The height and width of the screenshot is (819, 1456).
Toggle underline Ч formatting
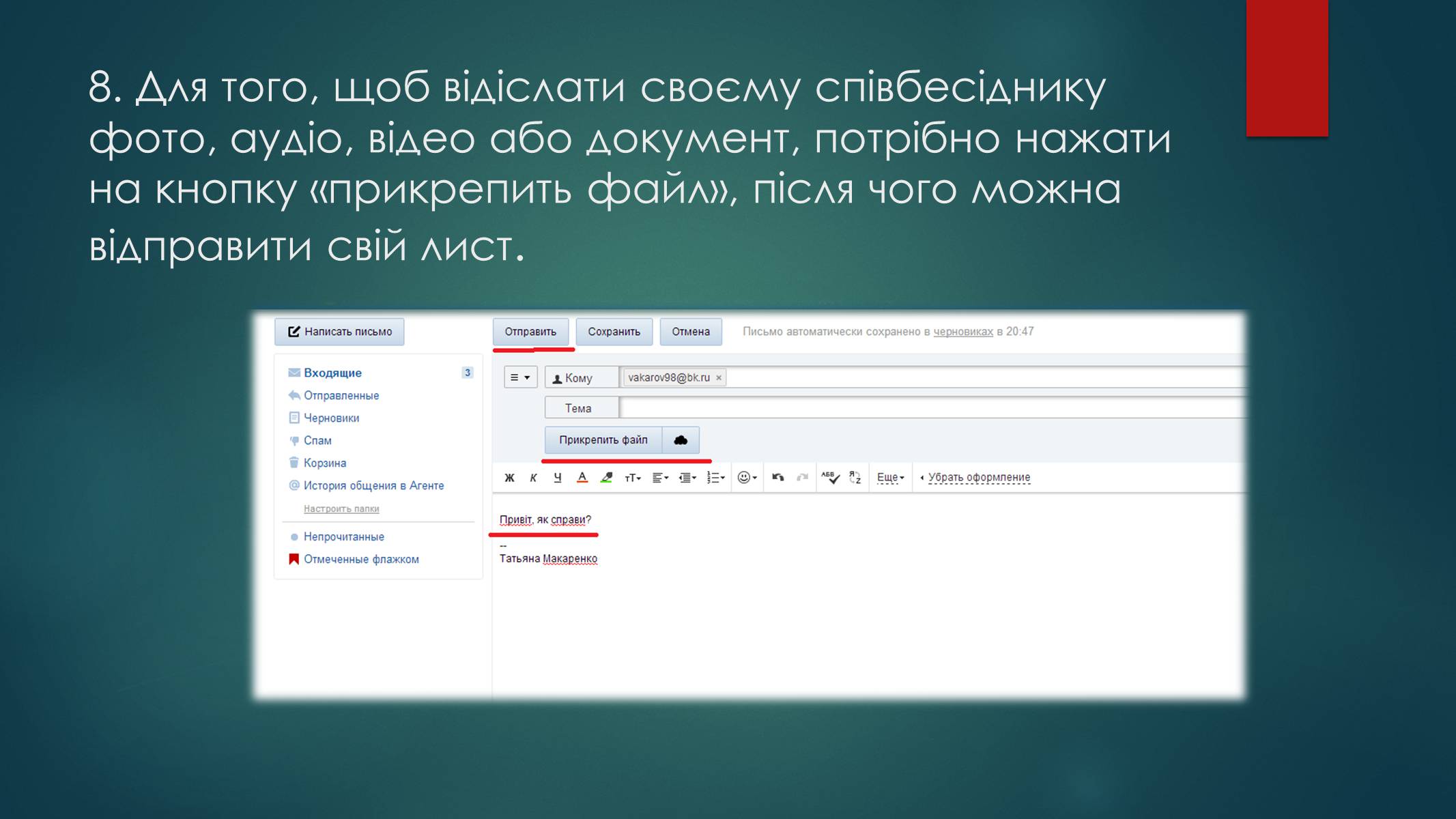click(558, 478)
